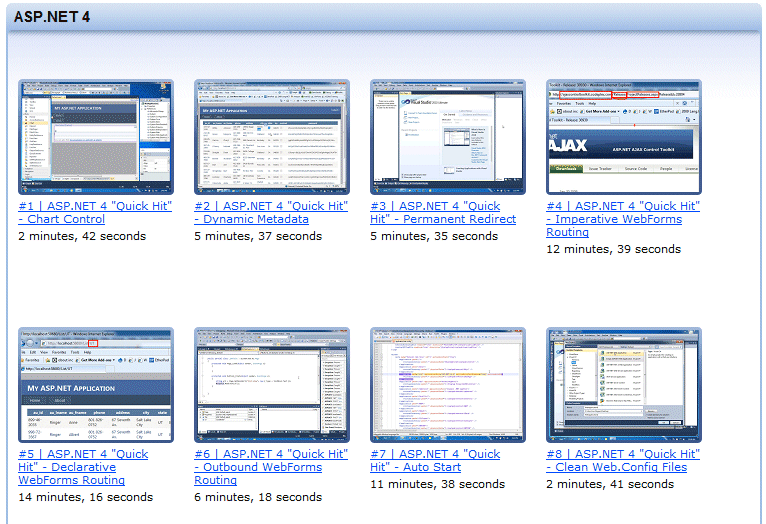Open the #4 Imperative WebForms Routing thumbnail
This screenshot has width=766, height=524.
click(x=624, y=137)
